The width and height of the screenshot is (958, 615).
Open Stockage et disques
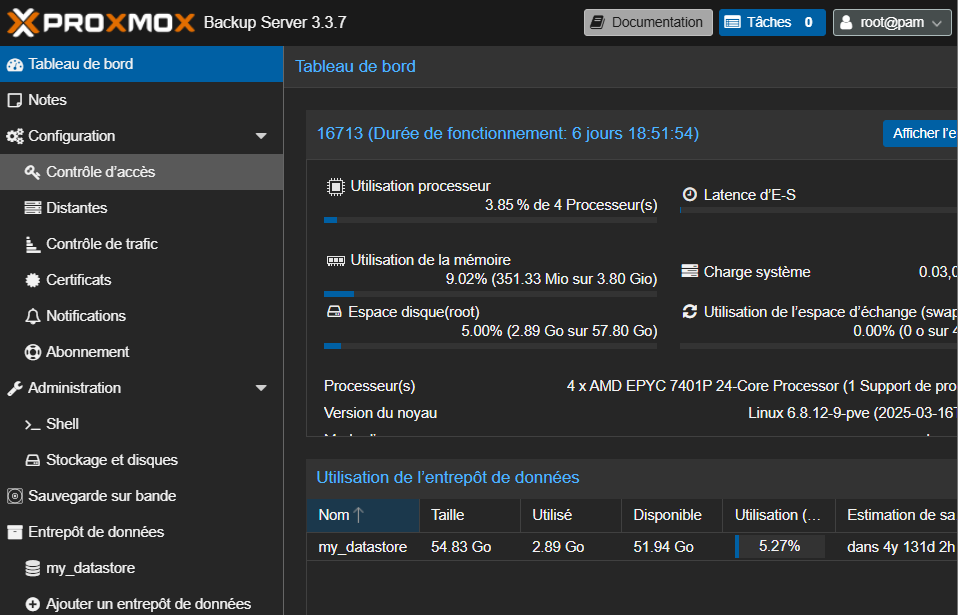142,460
